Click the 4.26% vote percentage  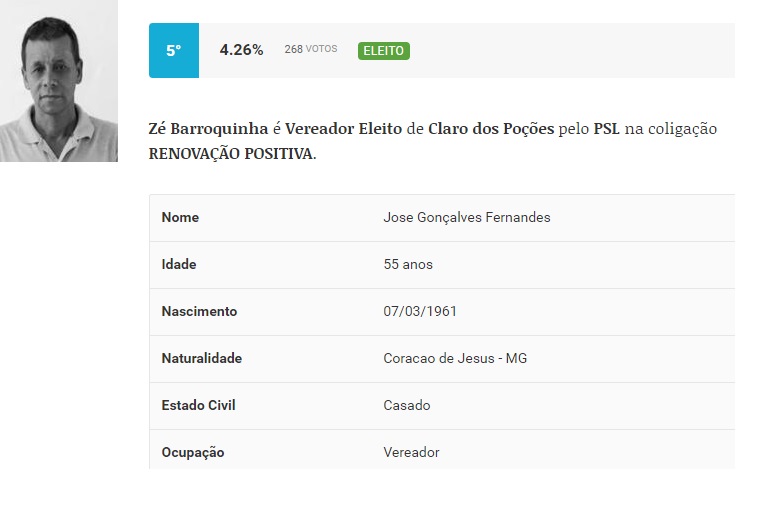(241, 50)
